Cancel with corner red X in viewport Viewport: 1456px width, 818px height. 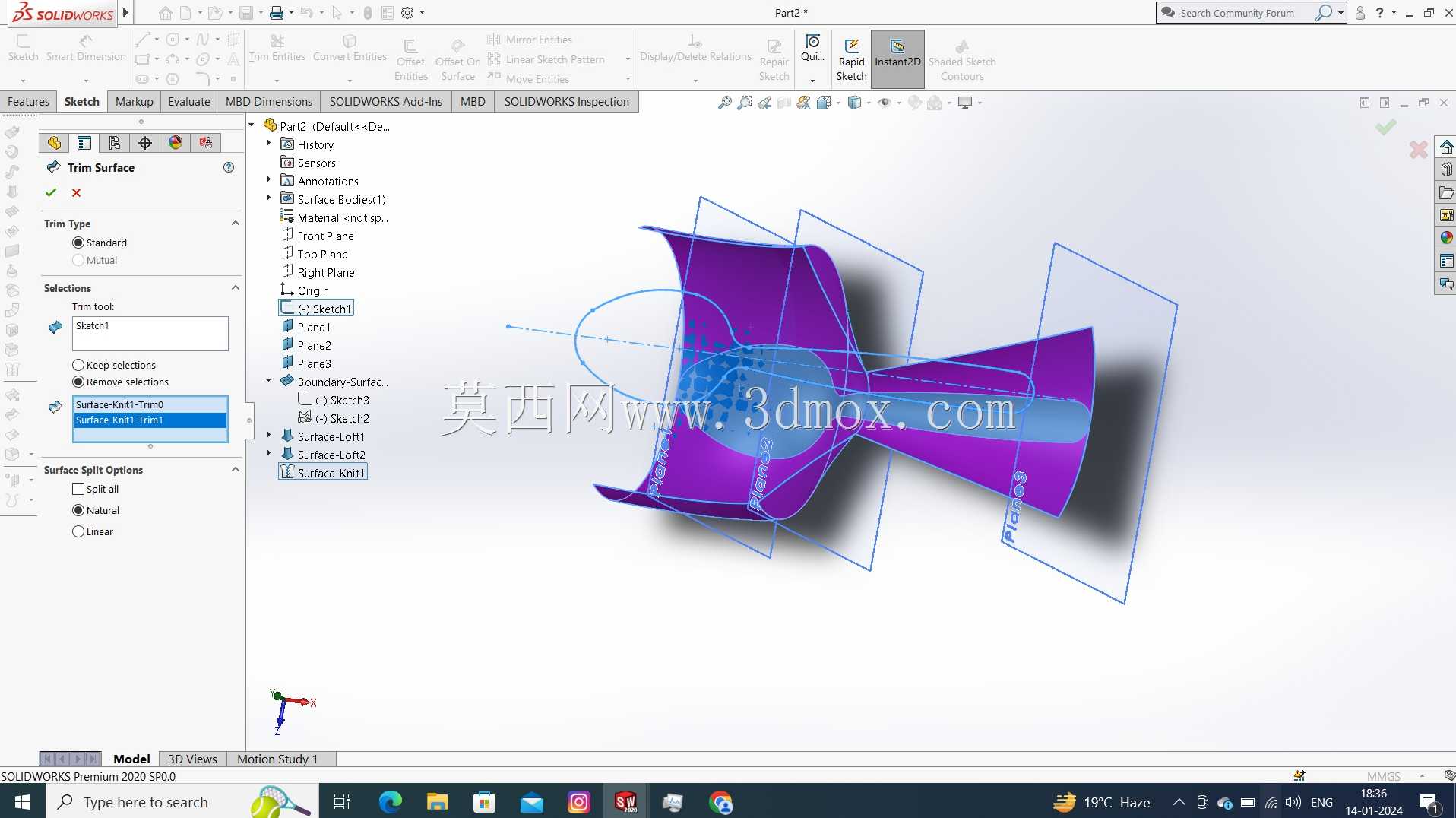pos(1418,150)
